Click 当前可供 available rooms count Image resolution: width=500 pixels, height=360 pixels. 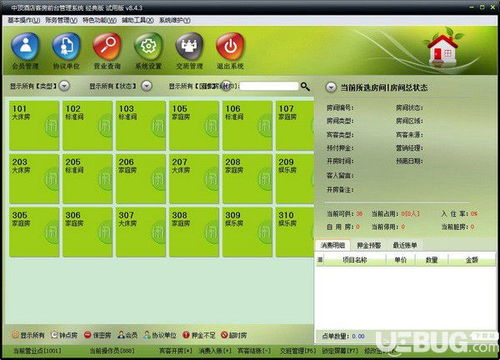[x=359, y=214]
